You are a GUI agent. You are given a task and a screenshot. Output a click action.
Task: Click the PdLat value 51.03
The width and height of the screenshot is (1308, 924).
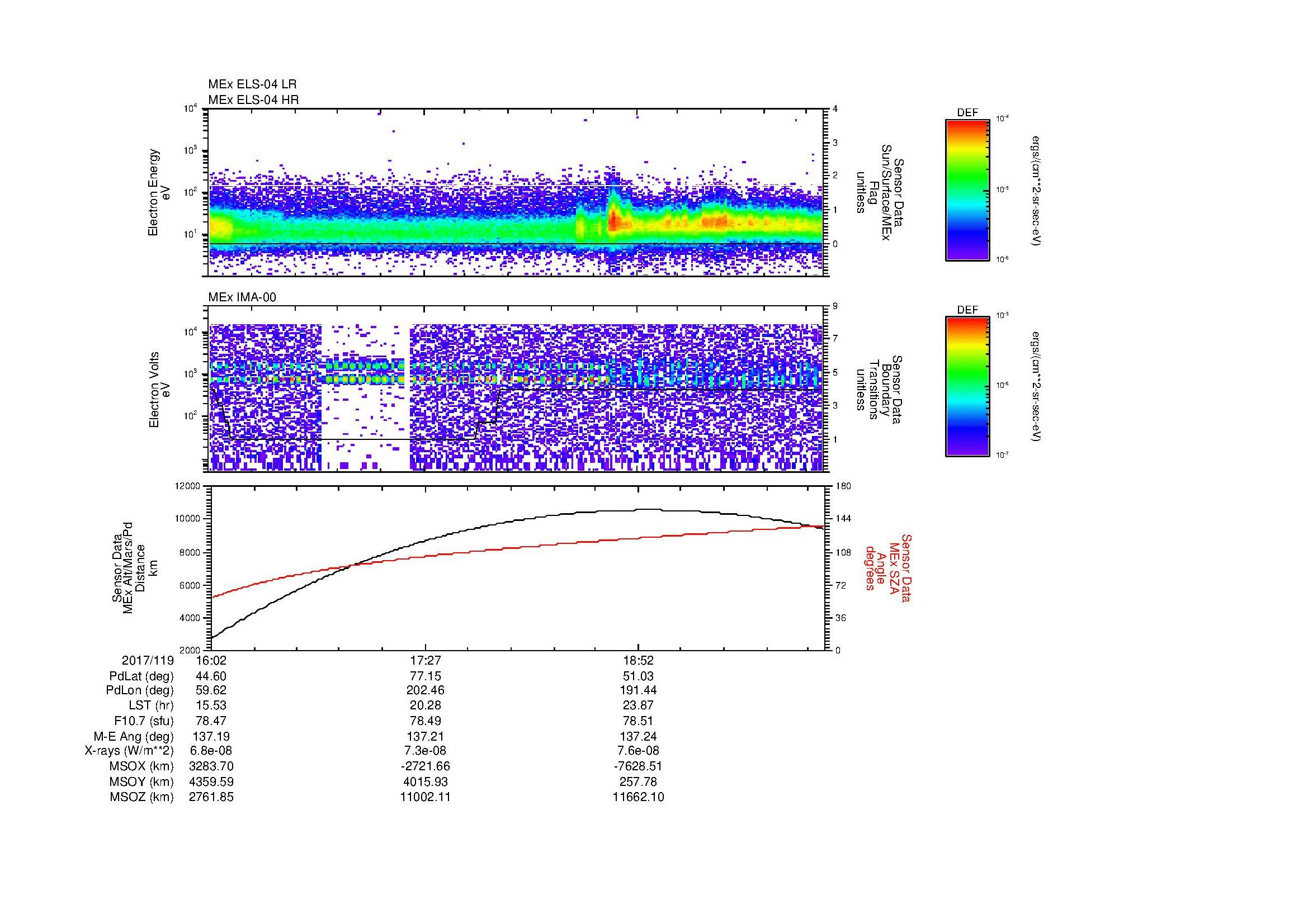pos(638,676)
